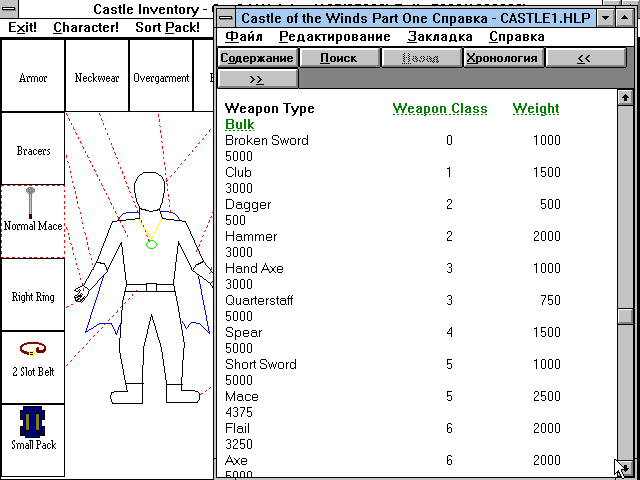Viewport: 640px width, 480px height.
Task: Click the Quarterstaff weapon entry
Action: click(259, 300)
